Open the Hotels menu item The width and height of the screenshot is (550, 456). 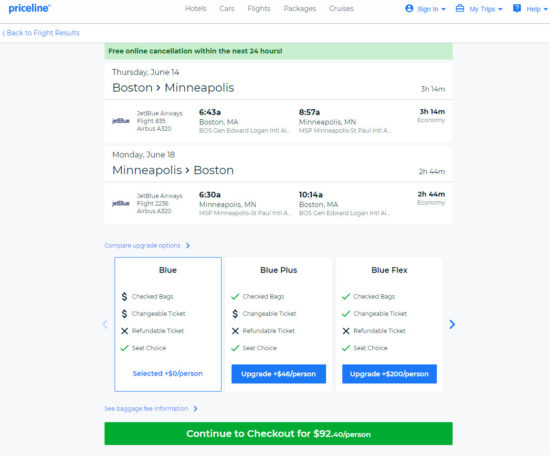[x=196, y=8]
